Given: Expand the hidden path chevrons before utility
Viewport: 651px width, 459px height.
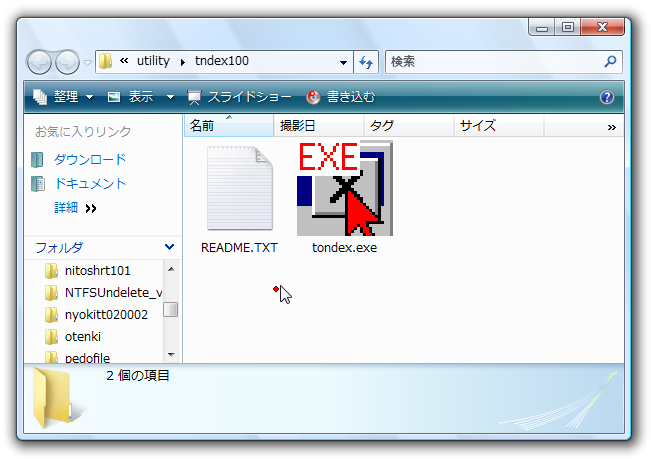Looking at the screenshot, I should [x=123, y=61].
